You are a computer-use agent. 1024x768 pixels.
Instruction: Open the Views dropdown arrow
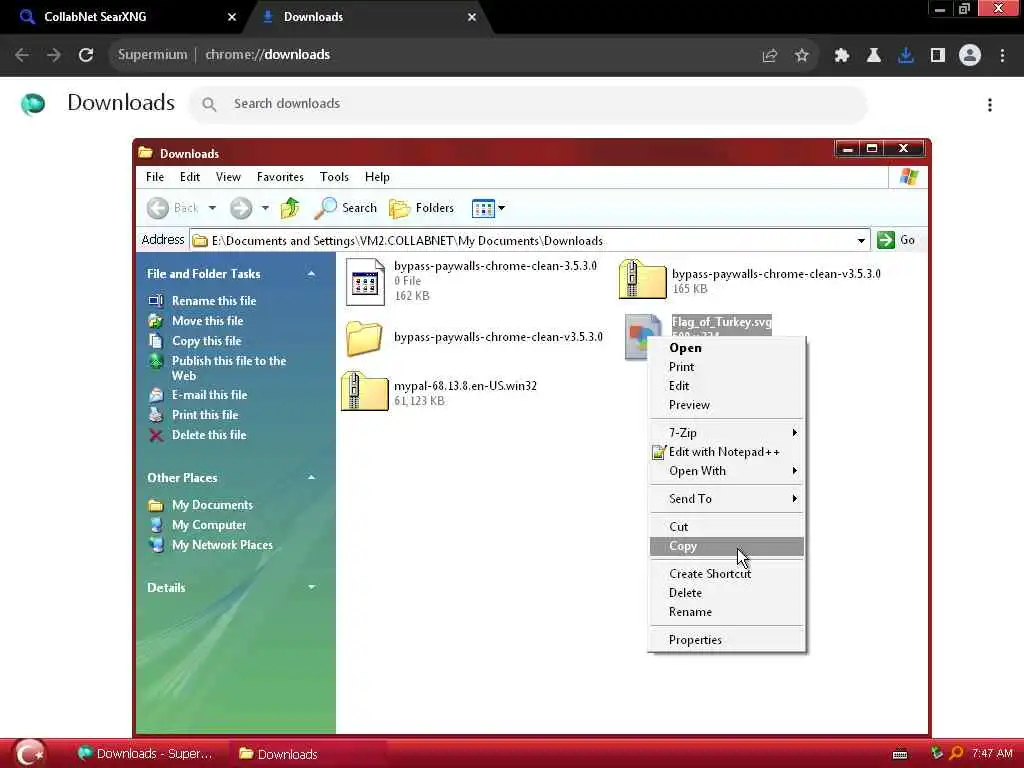click(x=502, y=208)
